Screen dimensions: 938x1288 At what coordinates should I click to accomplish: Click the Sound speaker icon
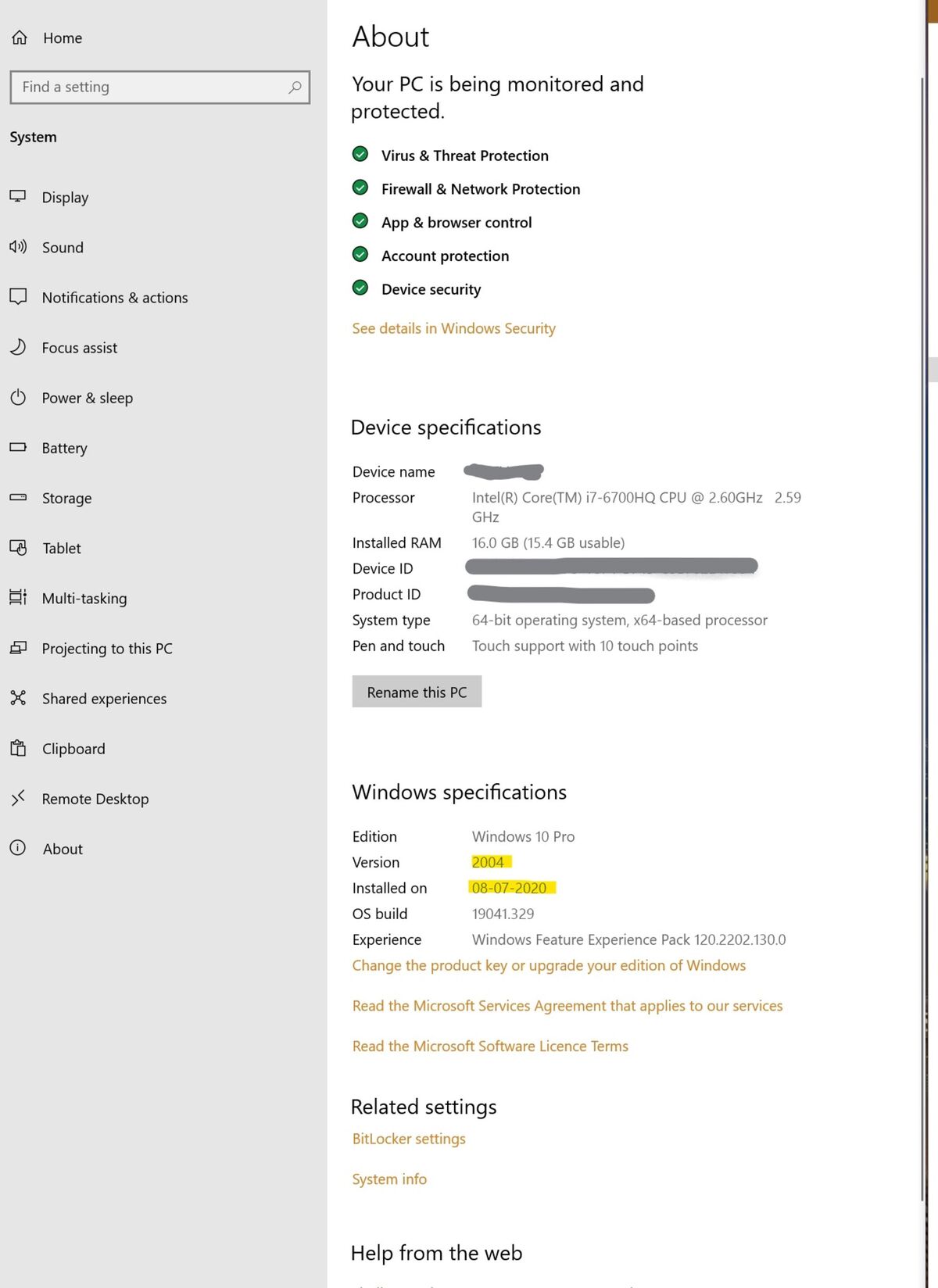point(18,247)
